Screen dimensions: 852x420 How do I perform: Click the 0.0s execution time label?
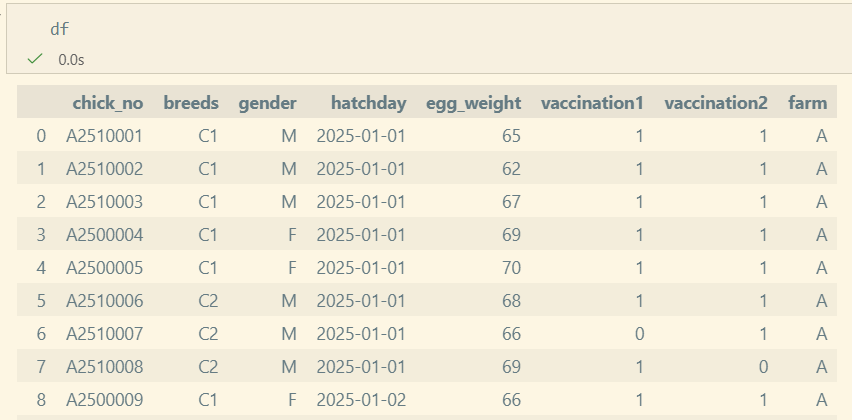point(71,60)
